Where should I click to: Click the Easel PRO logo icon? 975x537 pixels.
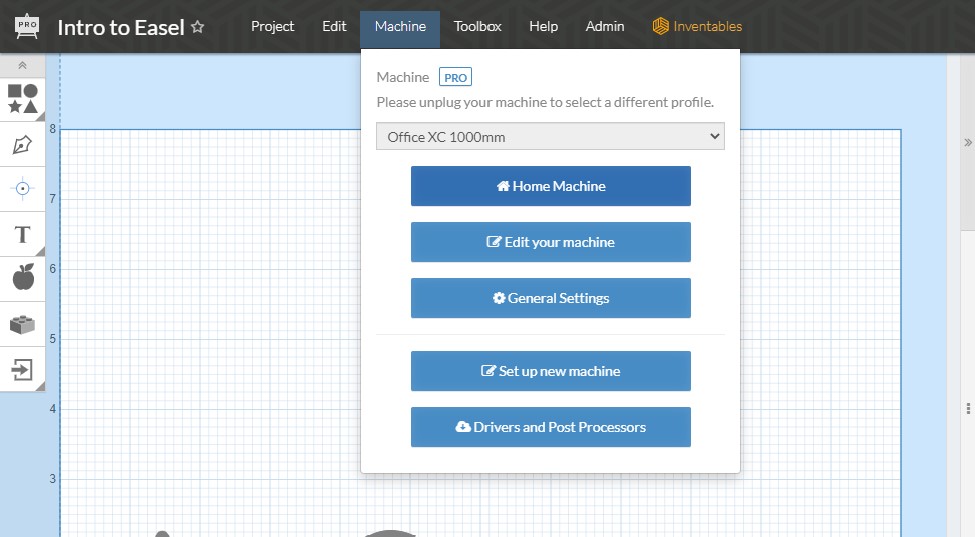[27, 26]
